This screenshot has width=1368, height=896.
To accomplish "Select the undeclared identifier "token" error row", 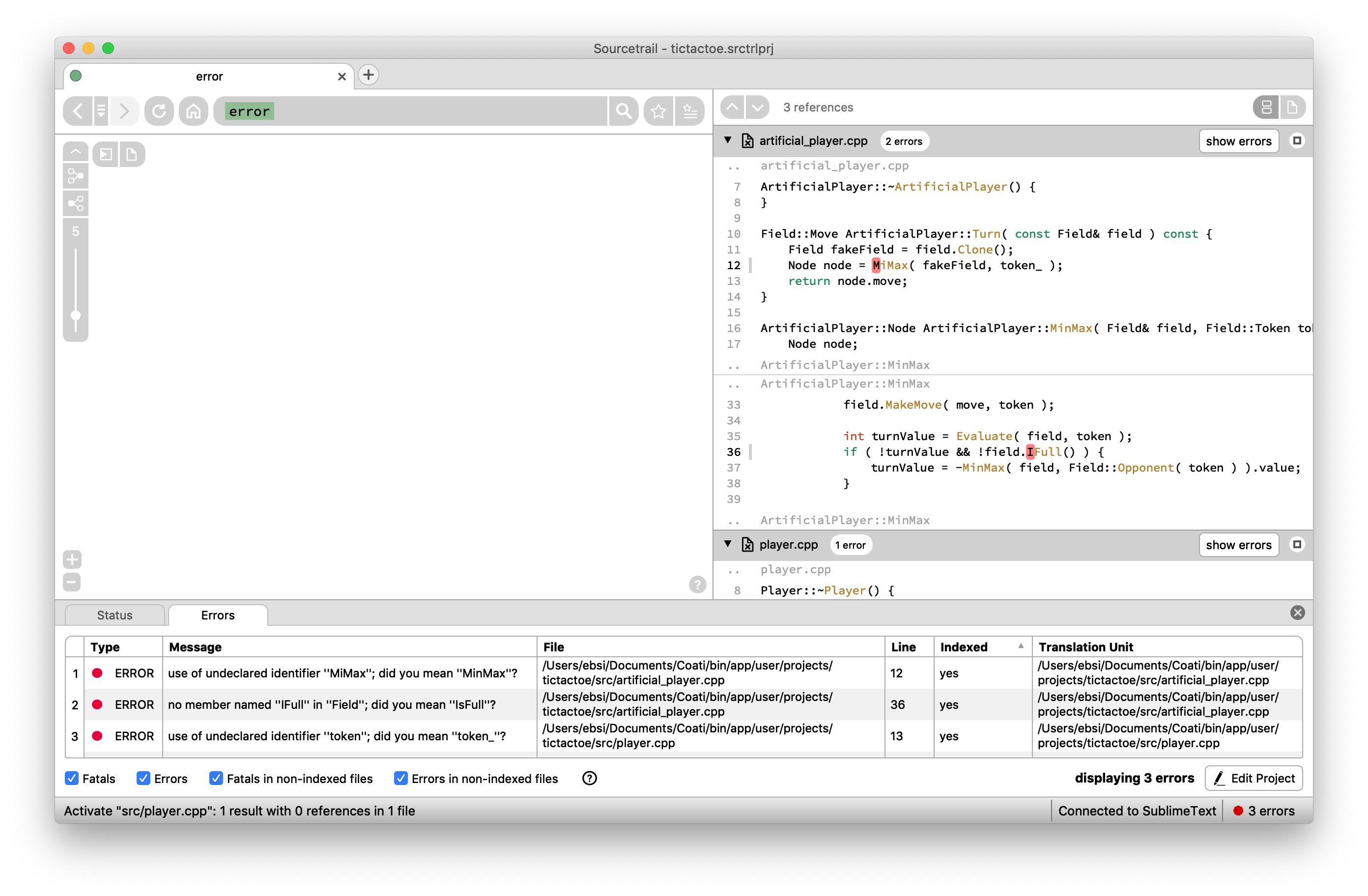I will (x=684, y=736).
